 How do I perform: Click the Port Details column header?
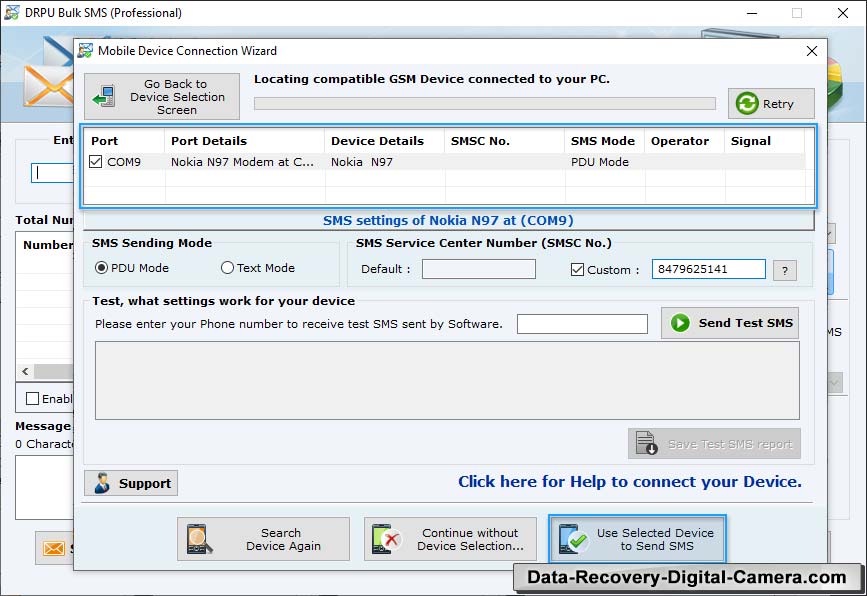point(244,141)
